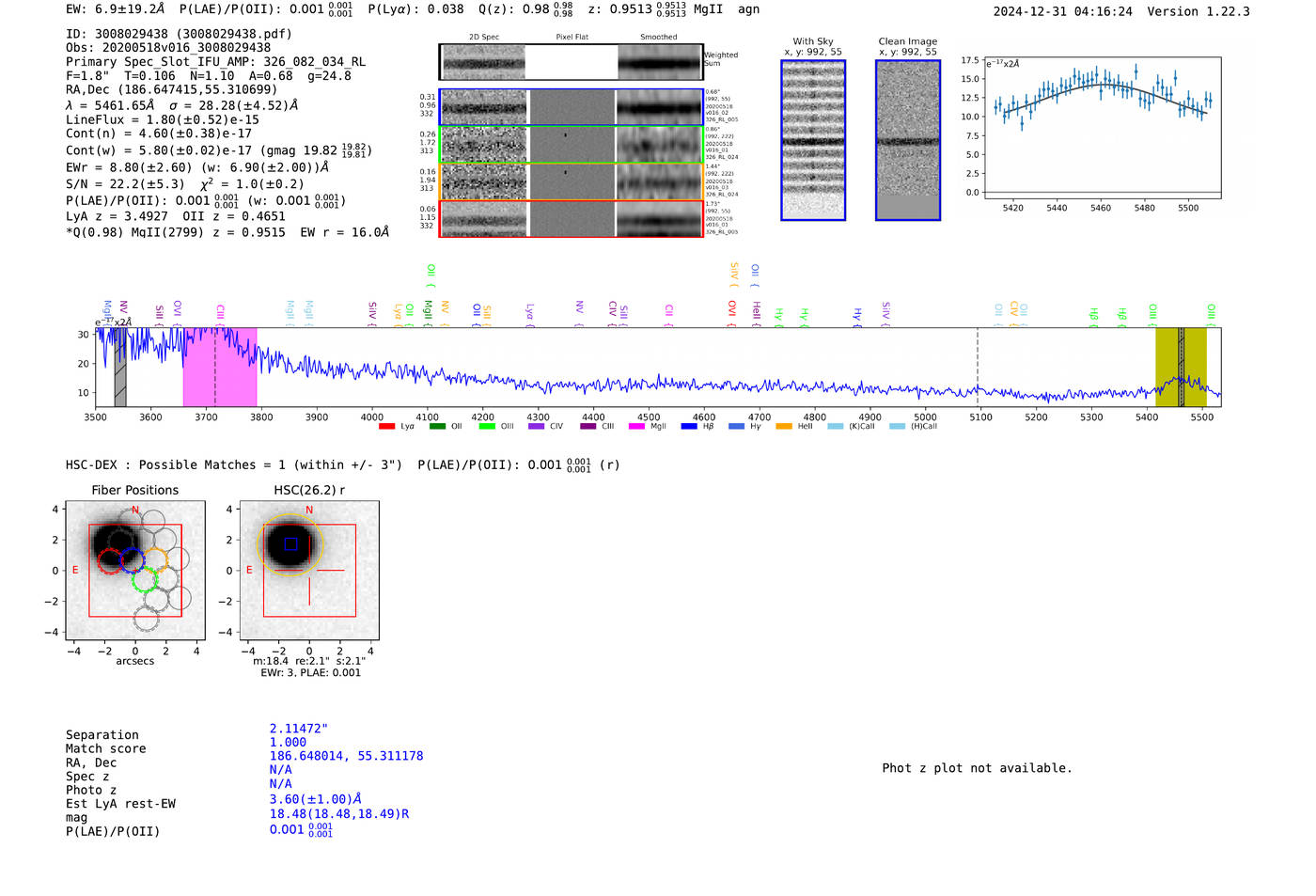Click the gray hatched band near 3550 Å
The width and height of the screenshot is (1316, 896).
tap(120, 367)
